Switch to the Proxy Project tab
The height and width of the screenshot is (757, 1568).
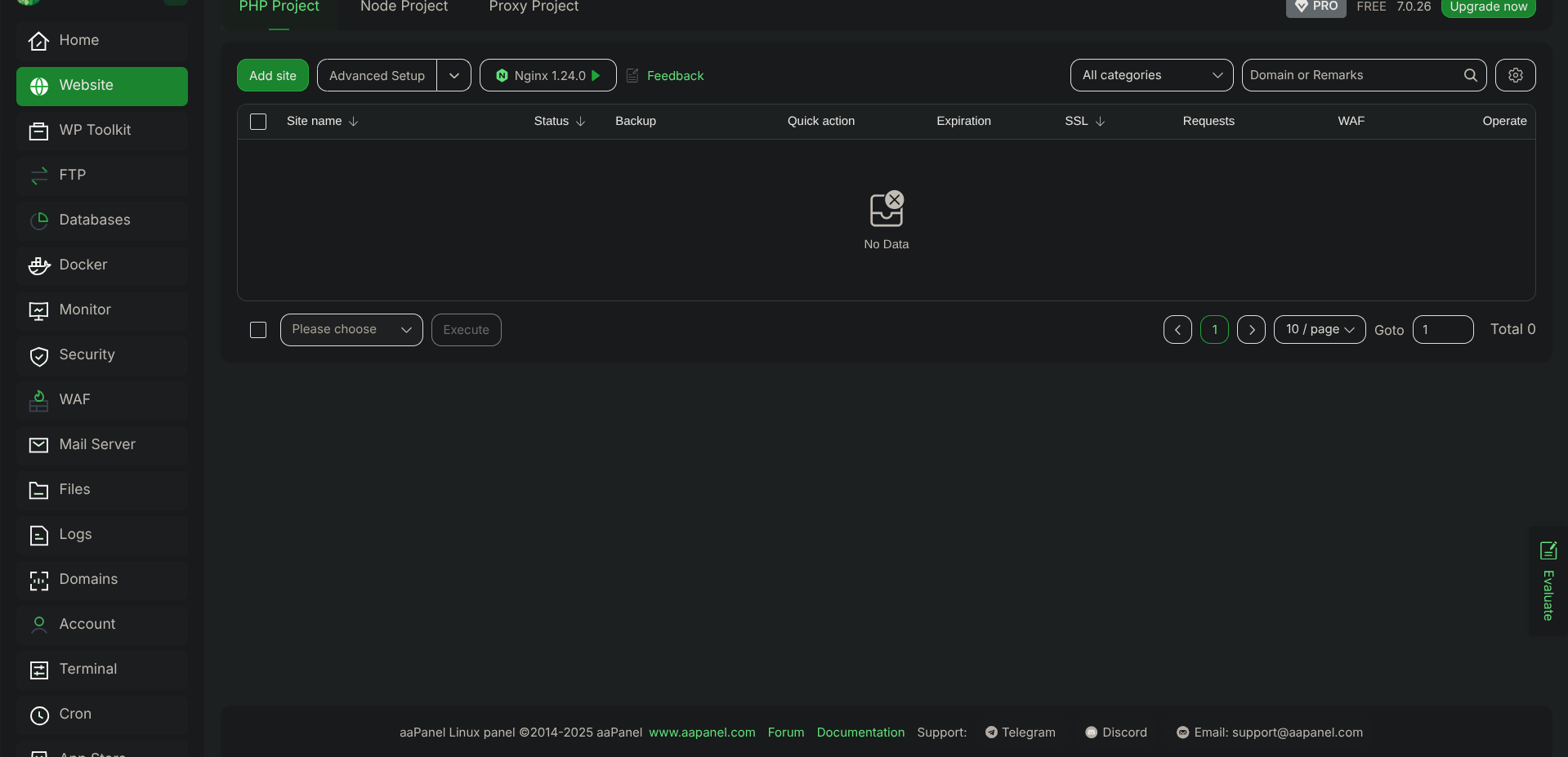[x=534, y=7]
